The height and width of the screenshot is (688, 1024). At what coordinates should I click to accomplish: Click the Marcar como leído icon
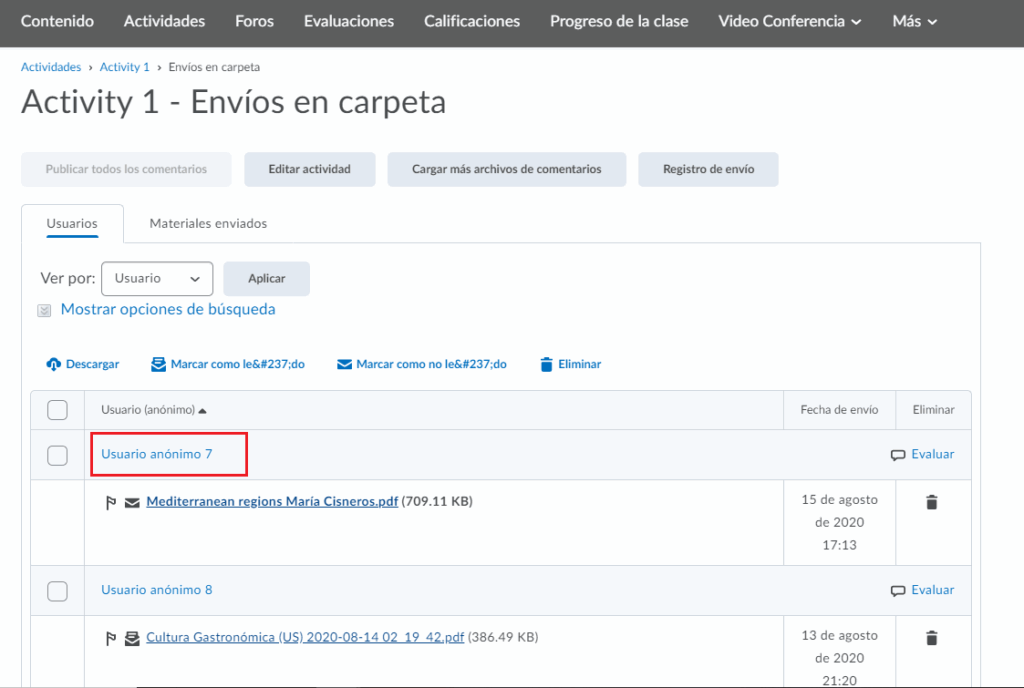coord(158,365)
